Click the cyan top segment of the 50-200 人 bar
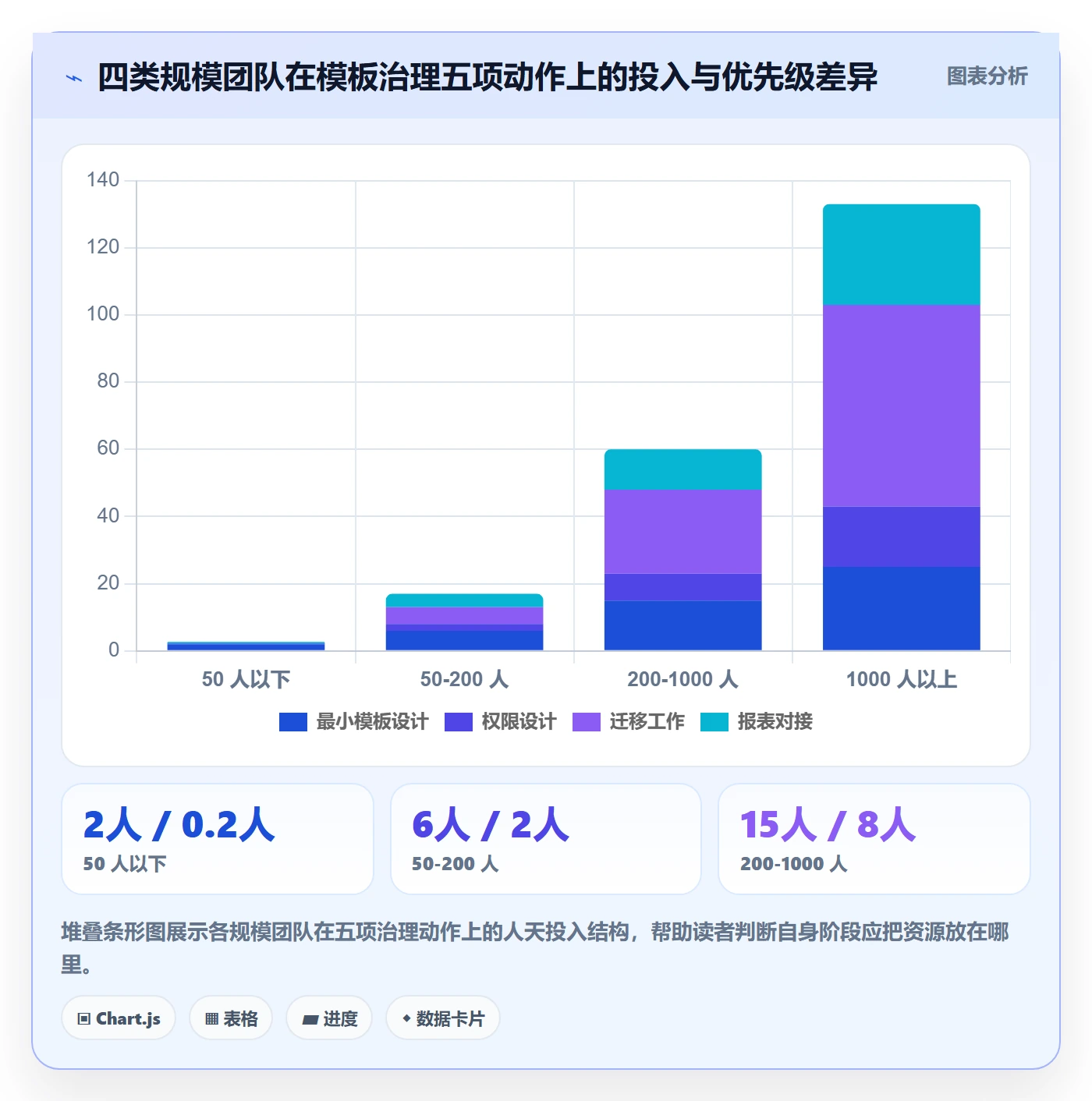 click(465, 600)
